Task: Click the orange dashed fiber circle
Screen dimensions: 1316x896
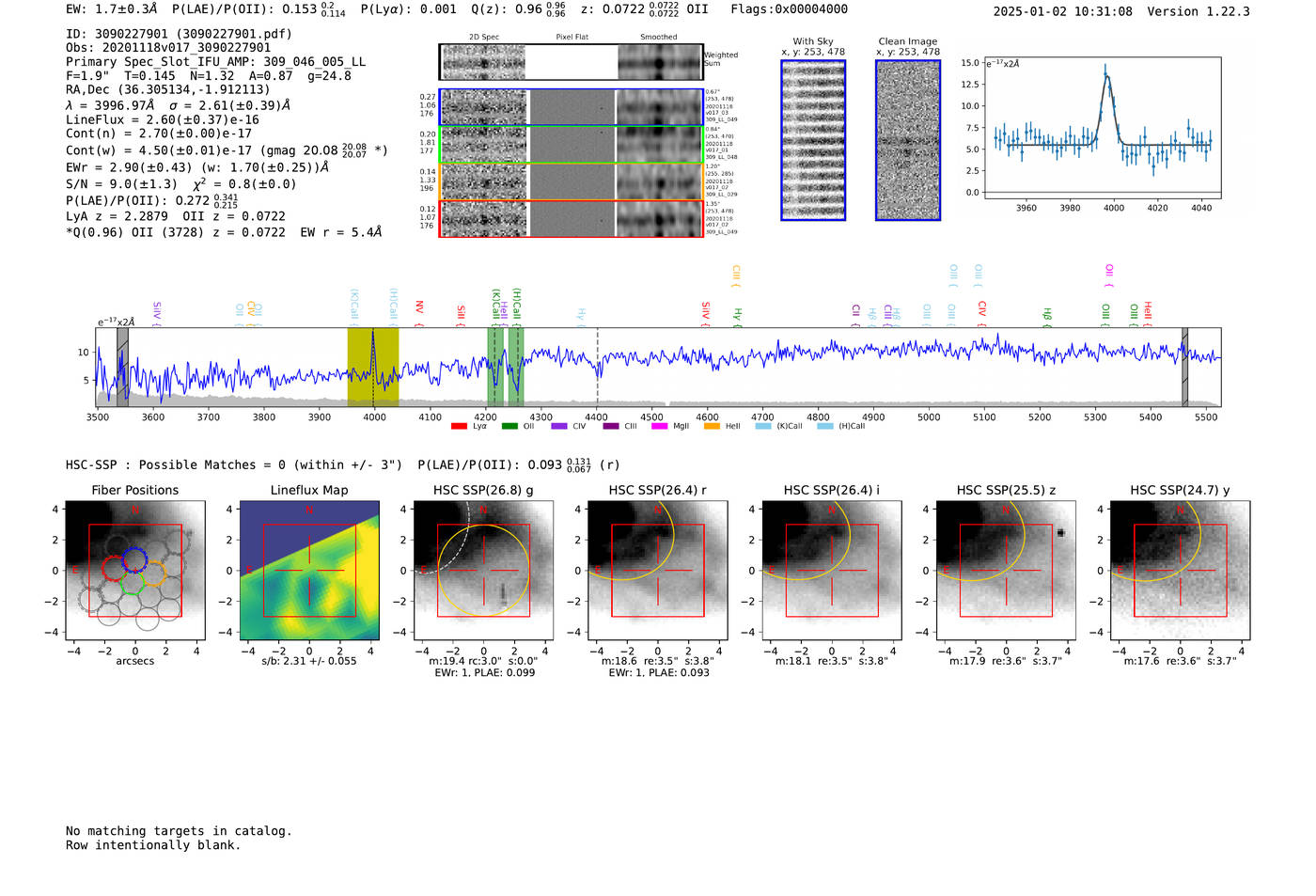Action: 154,574
